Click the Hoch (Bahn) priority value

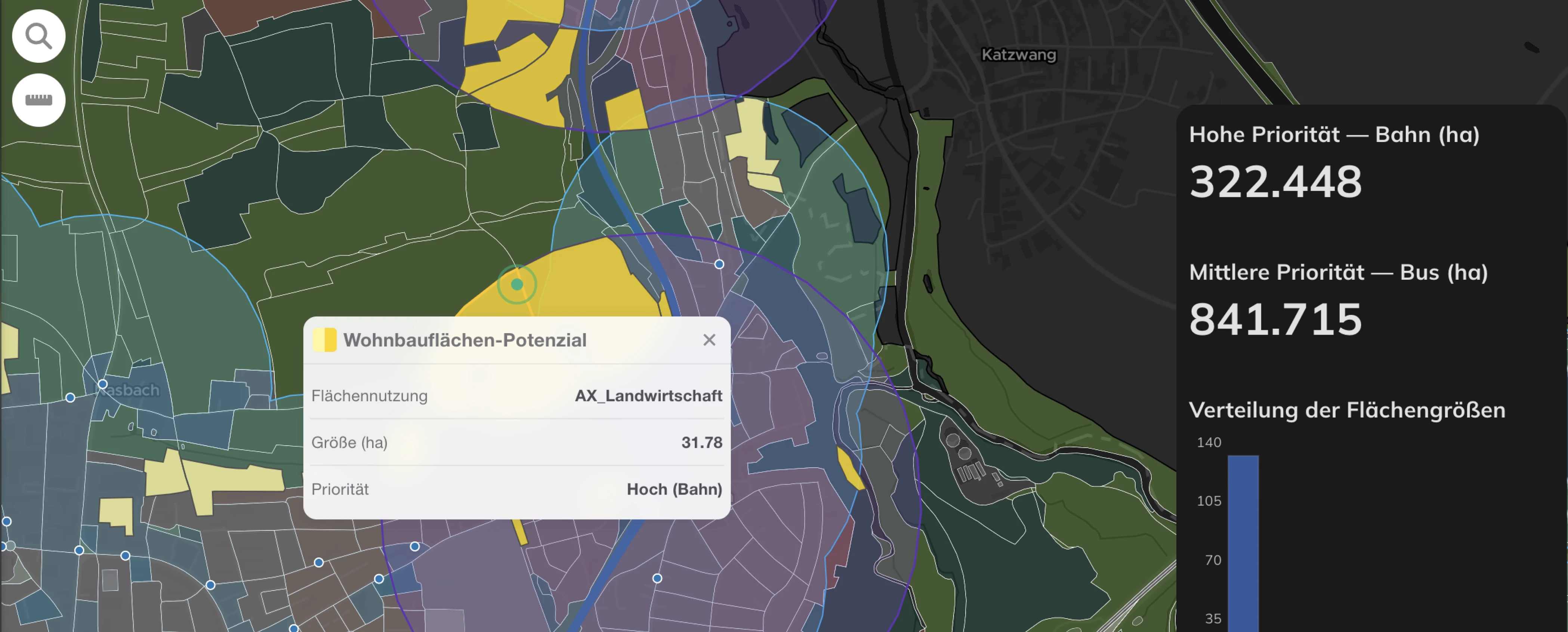(x=675, y=489)
